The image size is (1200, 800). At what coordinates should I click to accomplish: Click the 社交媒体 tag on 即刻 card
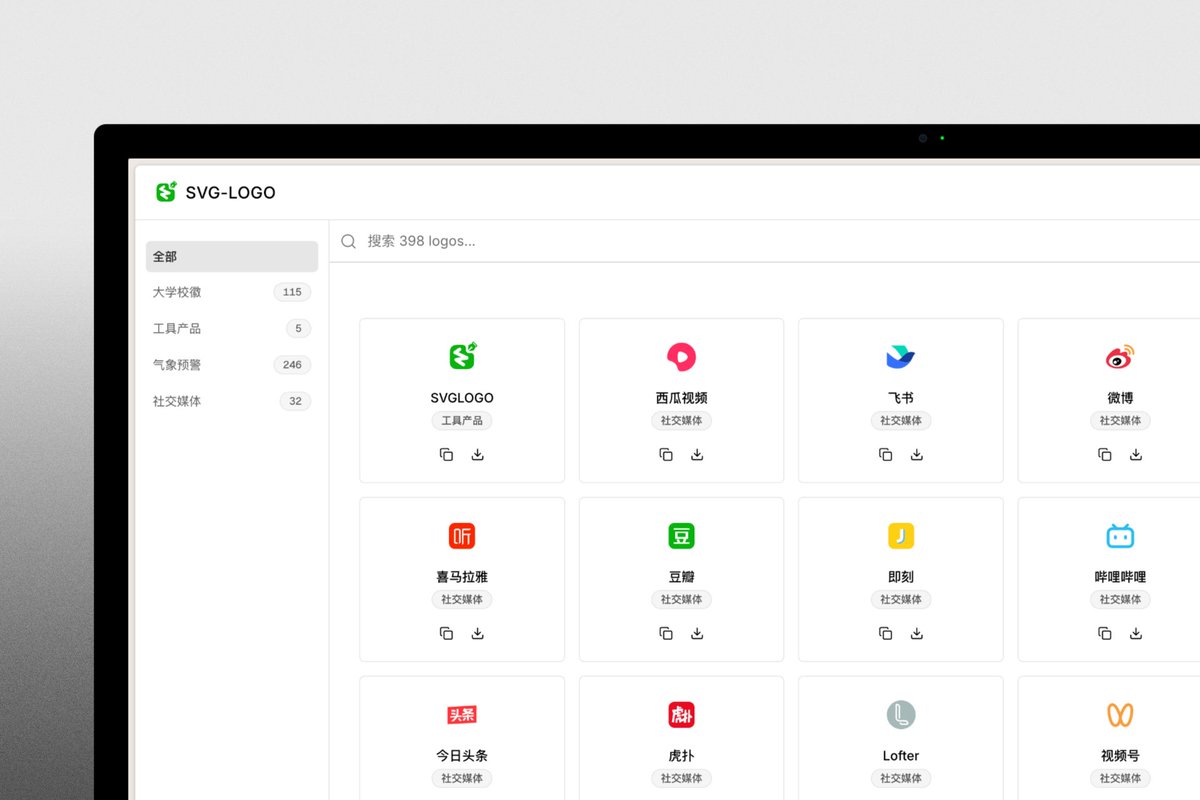click(901, 600)
